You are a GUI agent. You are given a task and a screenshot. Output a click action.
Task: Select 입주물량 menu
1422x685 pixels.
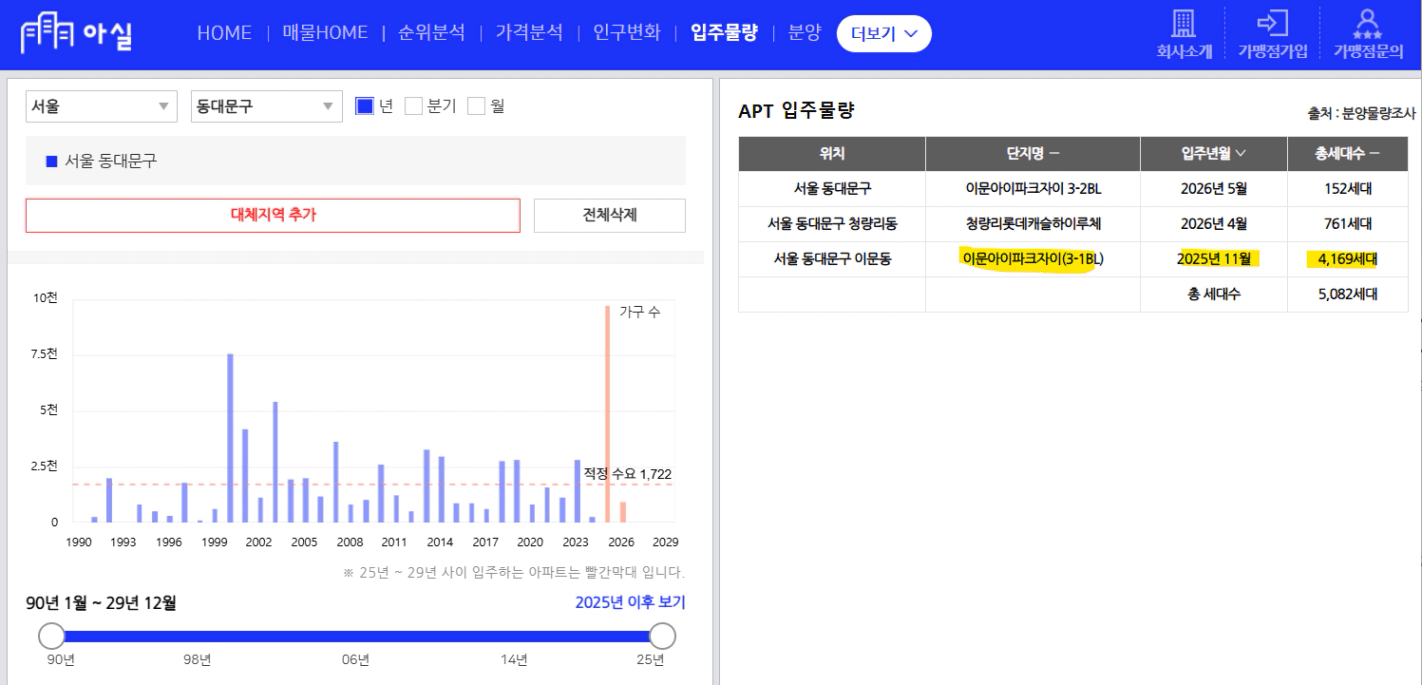[724, 33]
